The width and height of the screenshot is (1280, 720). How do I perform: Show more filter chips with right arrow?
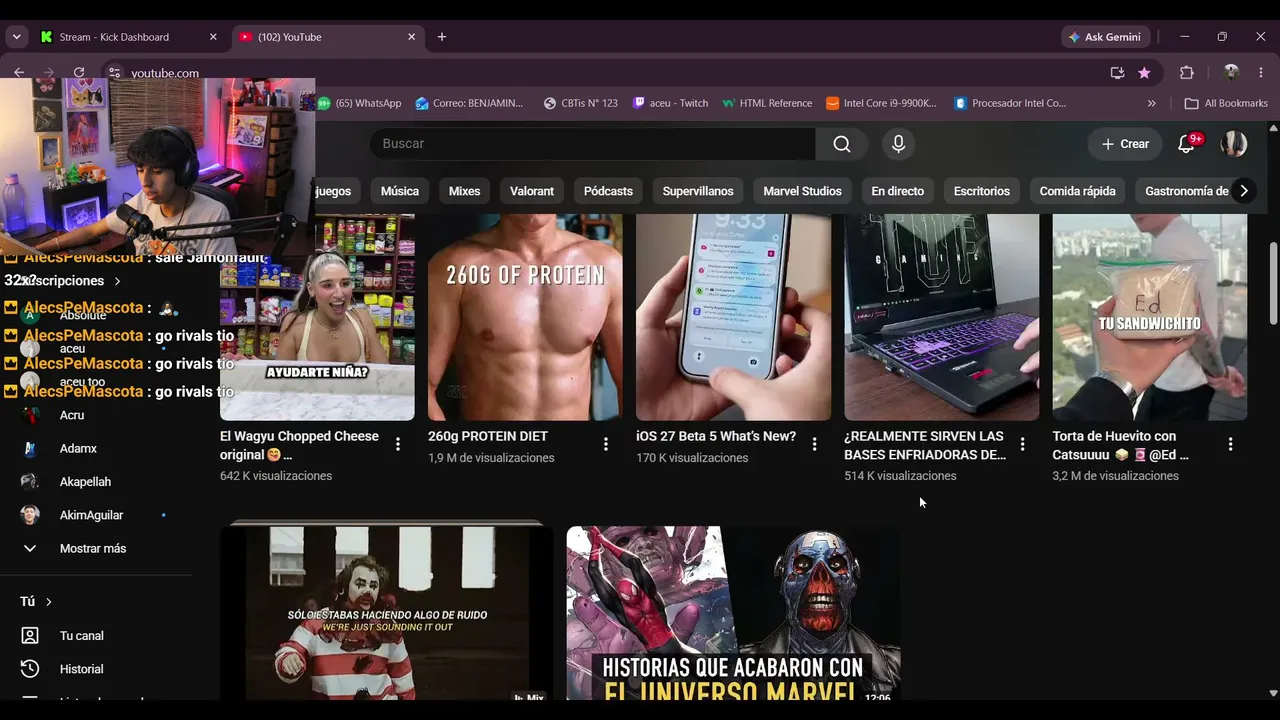click(1243, 191)
